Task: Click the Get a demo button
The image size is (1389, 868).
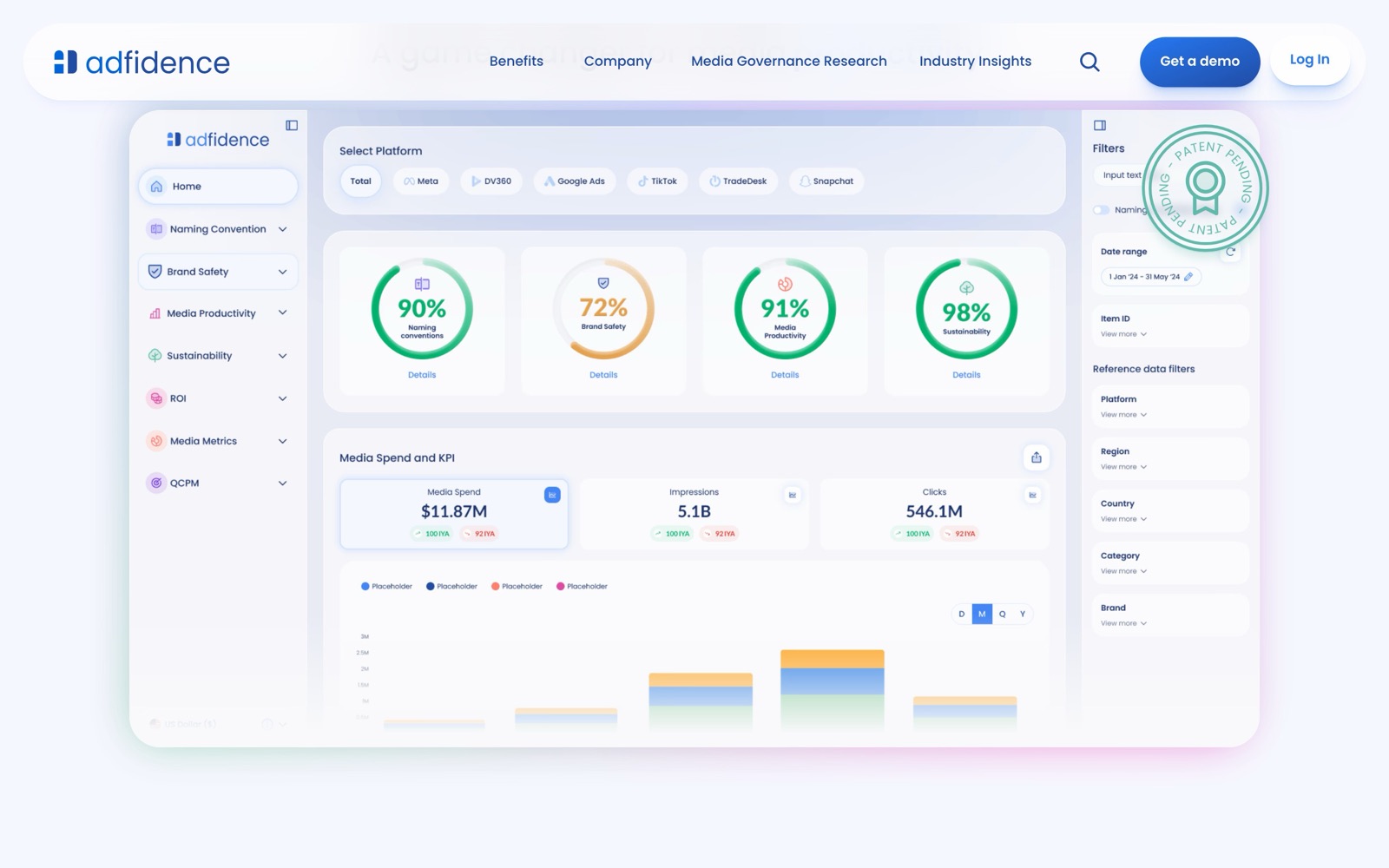Action: [x=1200, y=62]
